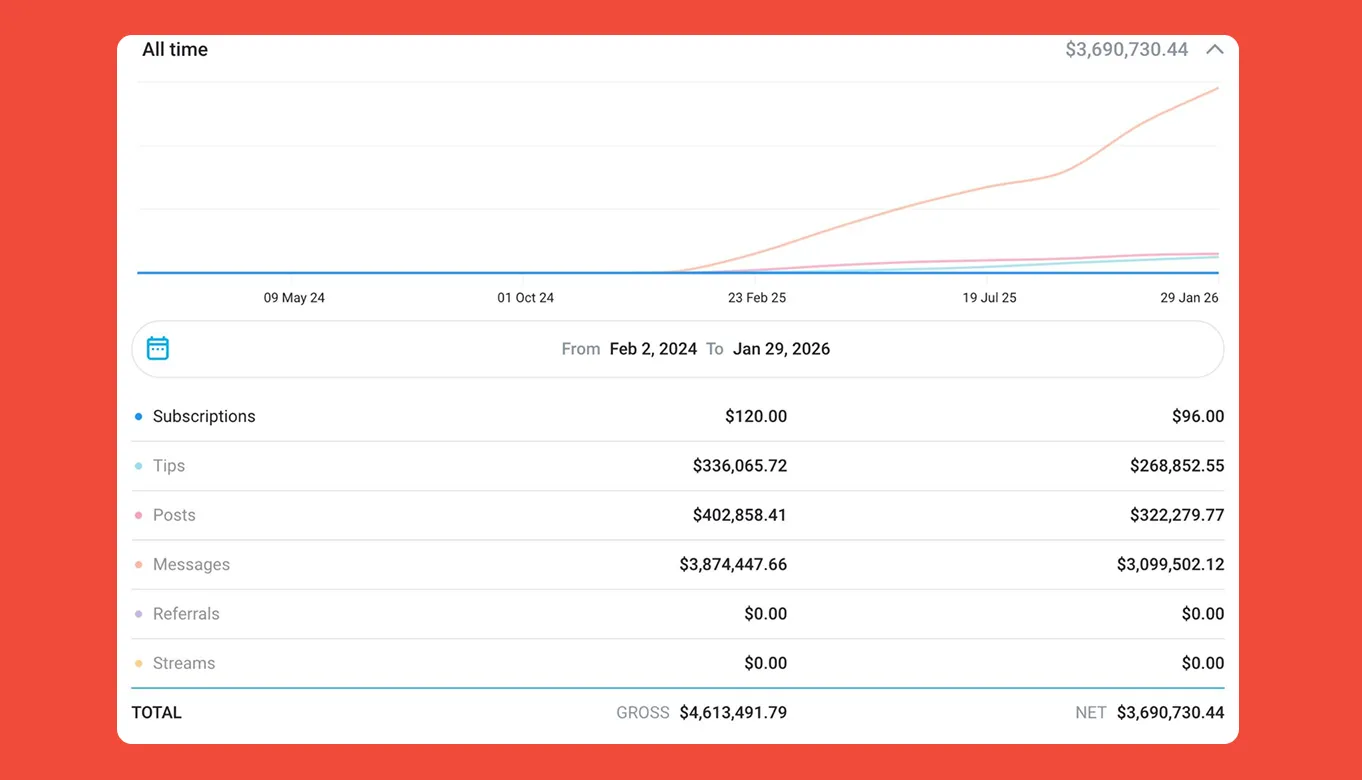Viewport: 1362px width, 780px height.
Task: Select the To date Jan 29, 2026
Action: pyautogui.click(x=781, y=349)
